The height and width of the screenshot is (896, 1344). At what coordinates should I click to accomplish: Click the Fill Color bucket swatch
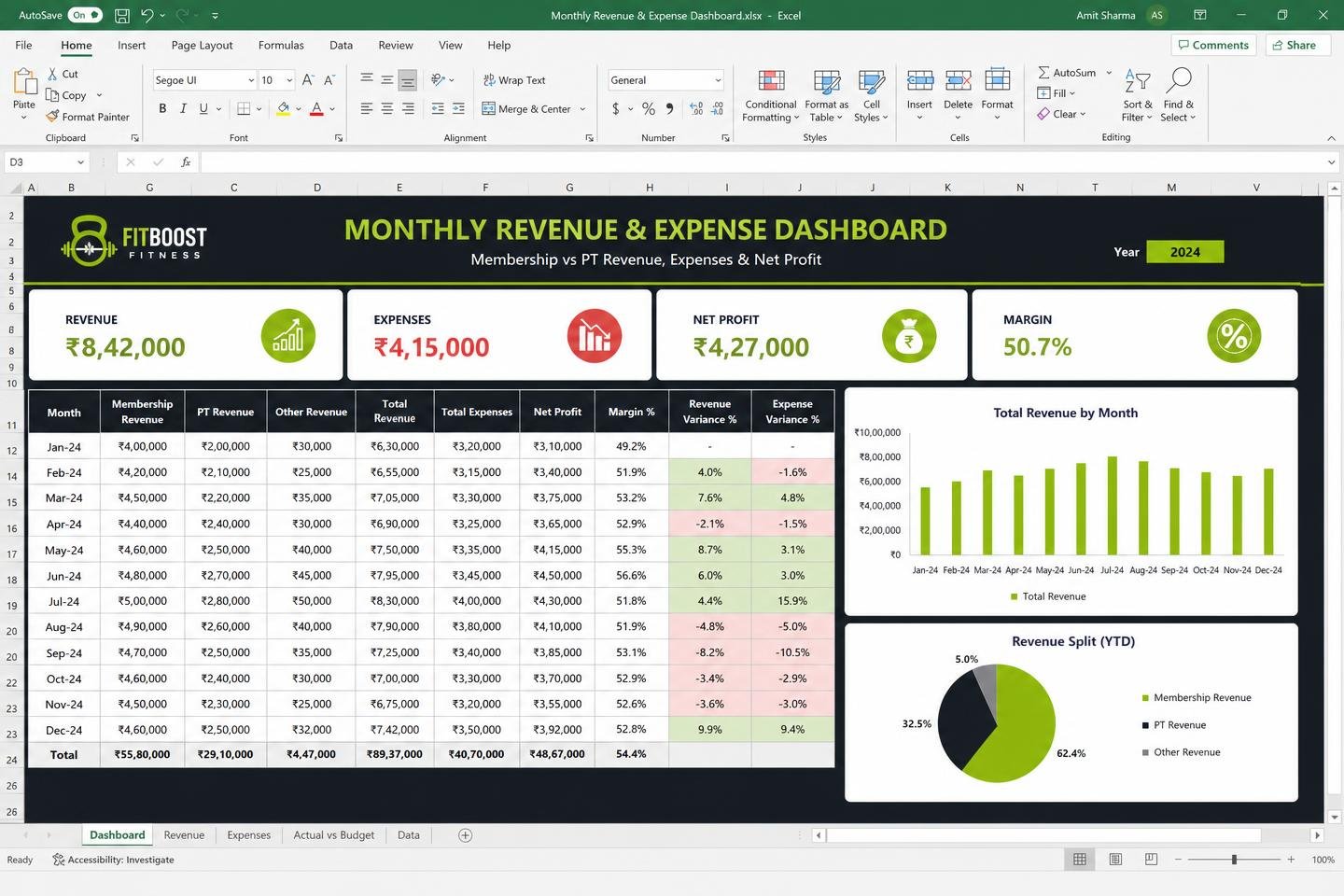(x=283, y=109)
